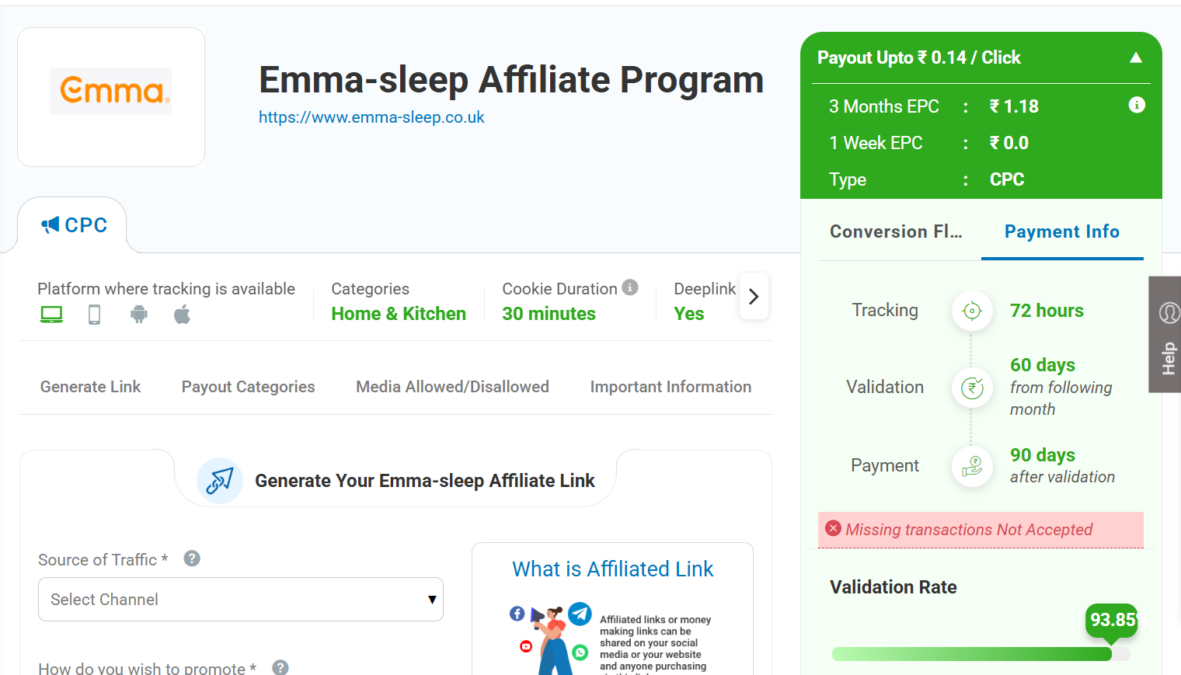Image resolution: width=1181 pixels, height=675 pixels.
Task: Open the Help side tab
Action: (x=1166, y=334)
